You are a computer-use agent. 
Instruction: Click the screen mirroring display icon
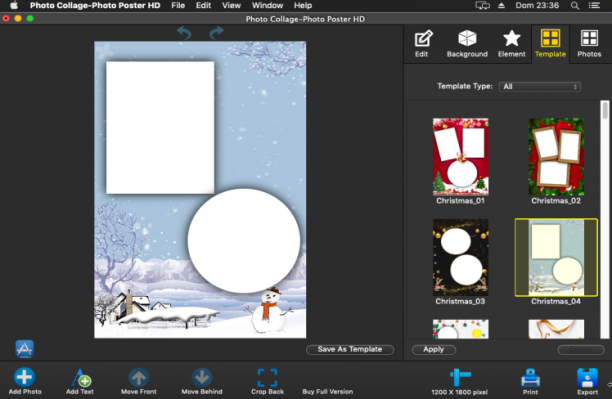(482, 5)
